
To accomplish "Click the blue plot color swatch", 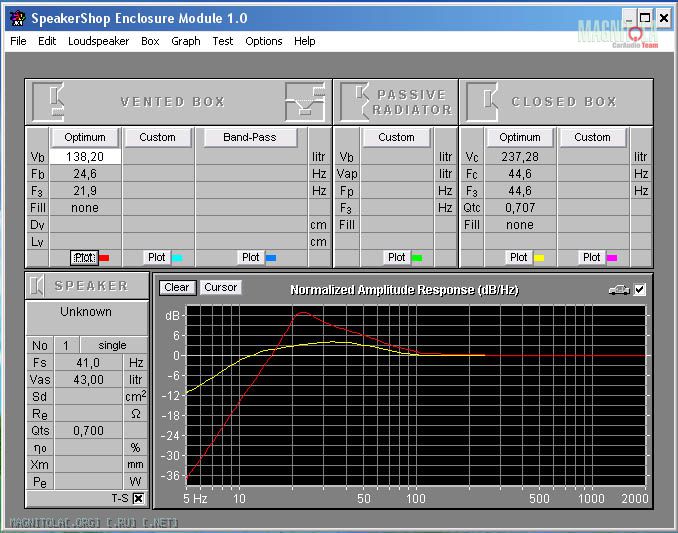I will [271, 258].
